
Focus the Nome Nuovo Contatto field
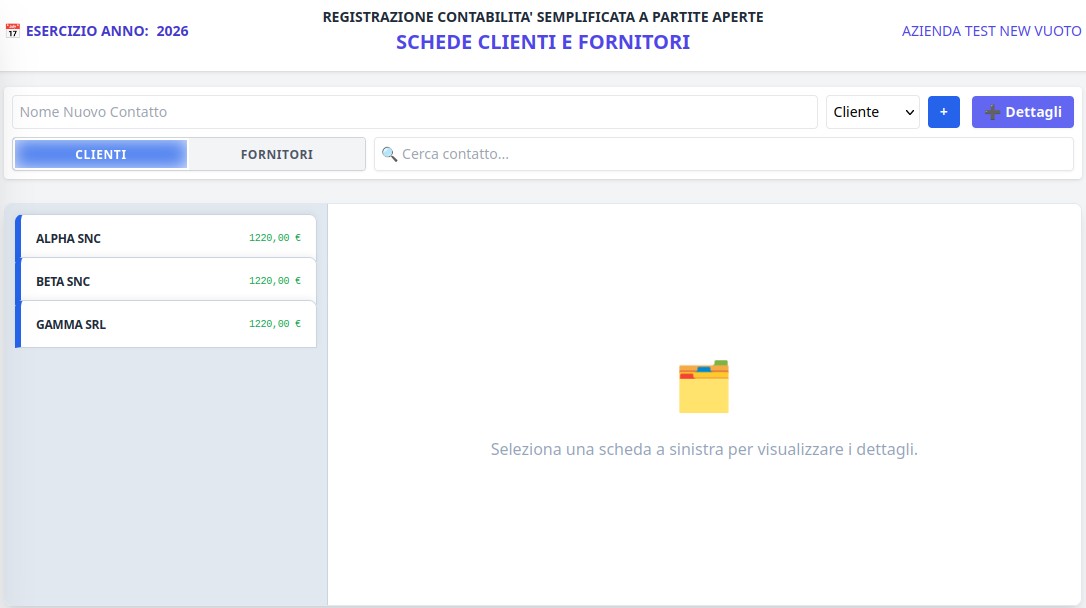pyautogui.click(x=414, y=112)
